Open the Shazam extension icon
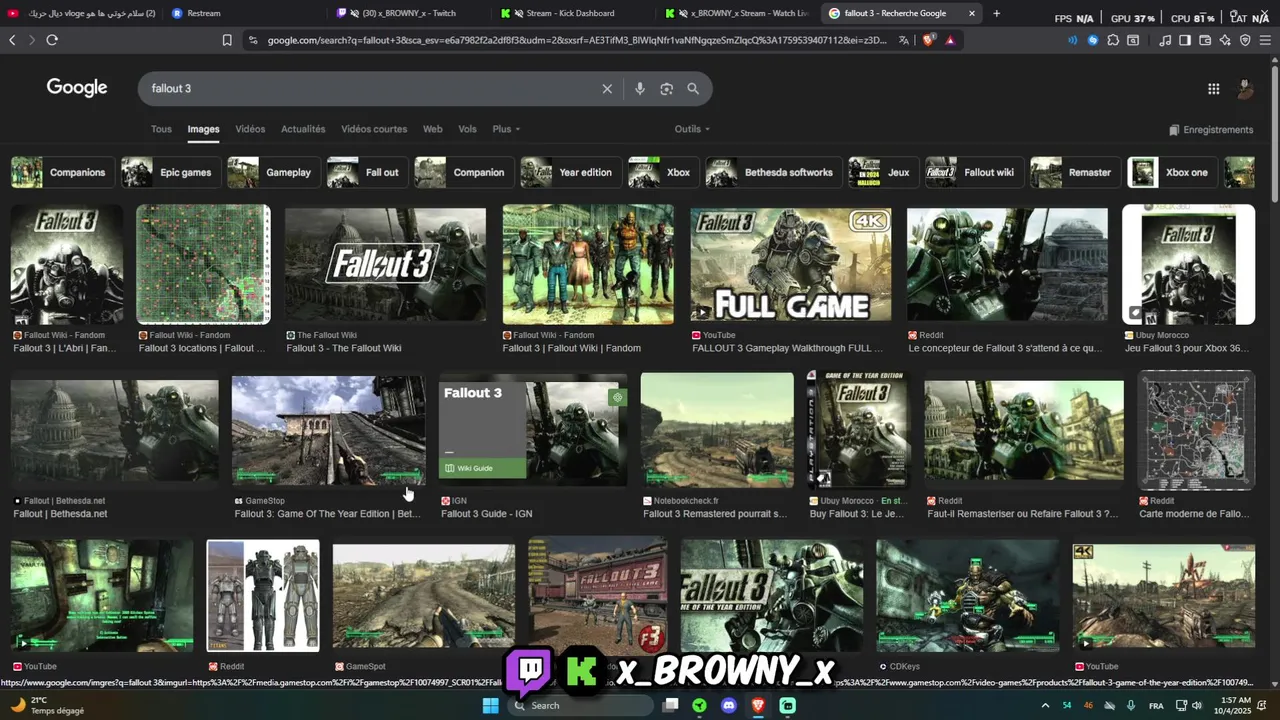This screenshot has height=720, width=1280. tap(1093, 40)
